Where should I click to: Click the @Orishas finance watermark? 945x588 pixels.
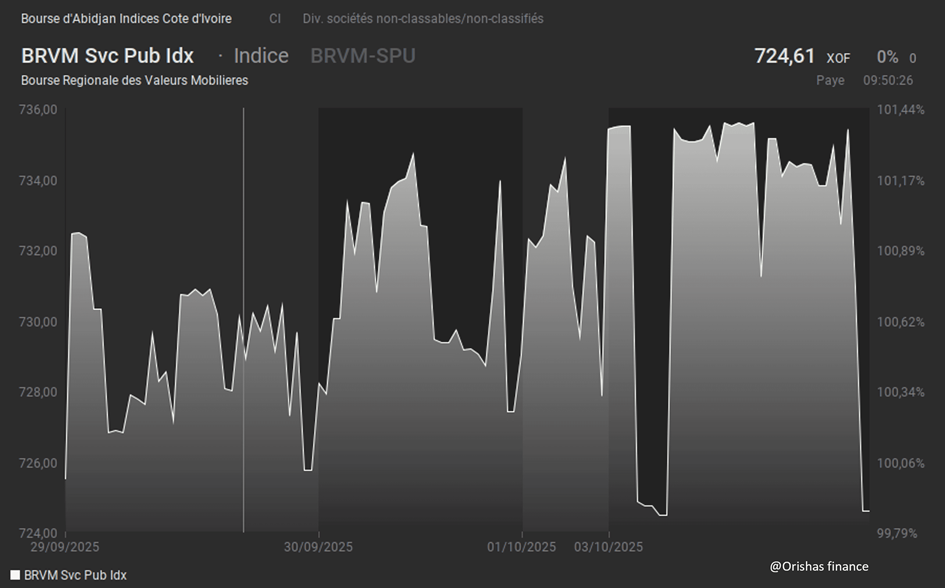pos(819,567)
